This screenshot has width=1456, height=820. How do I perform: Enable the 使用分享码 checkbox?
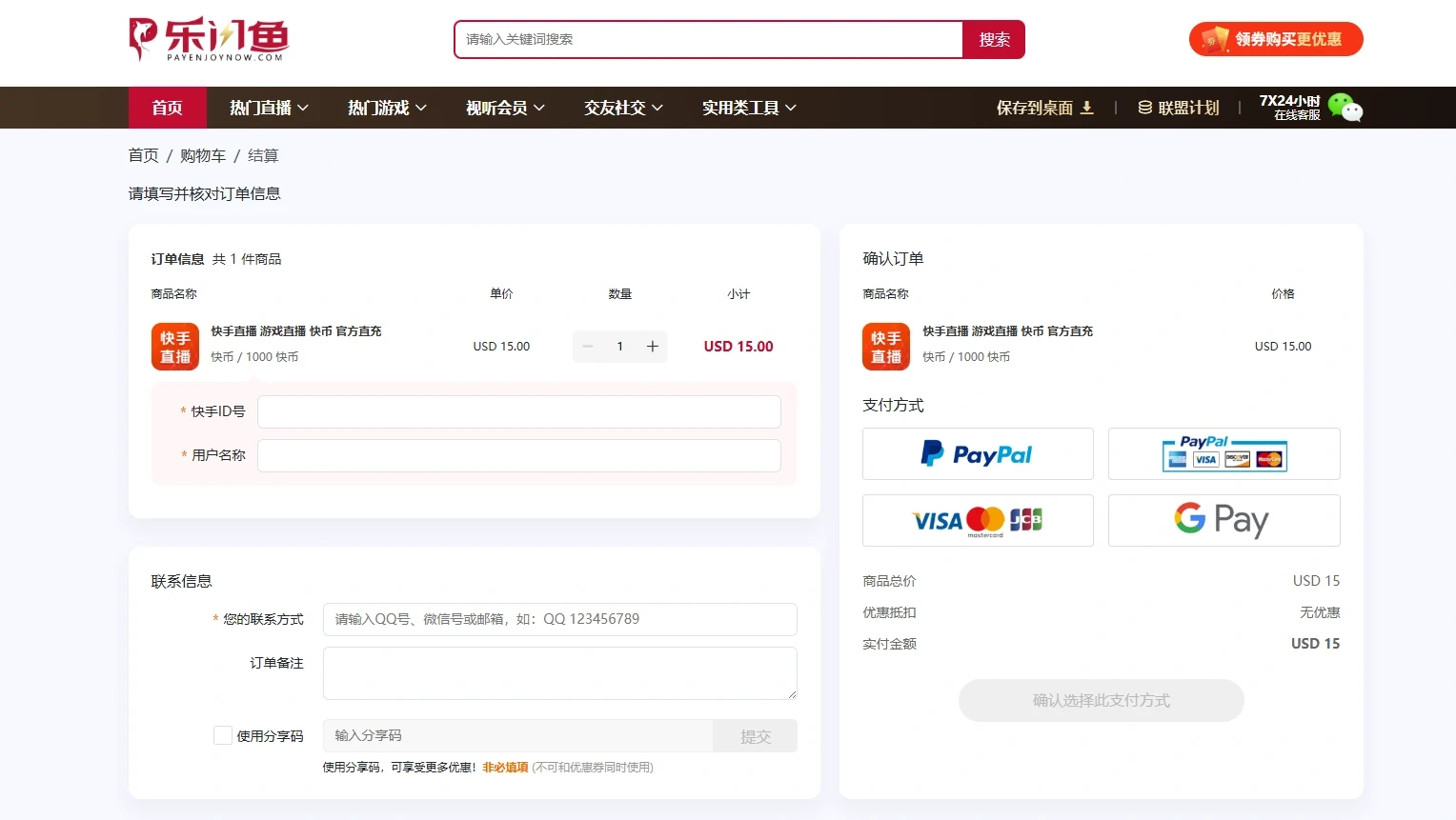(223, 736)
